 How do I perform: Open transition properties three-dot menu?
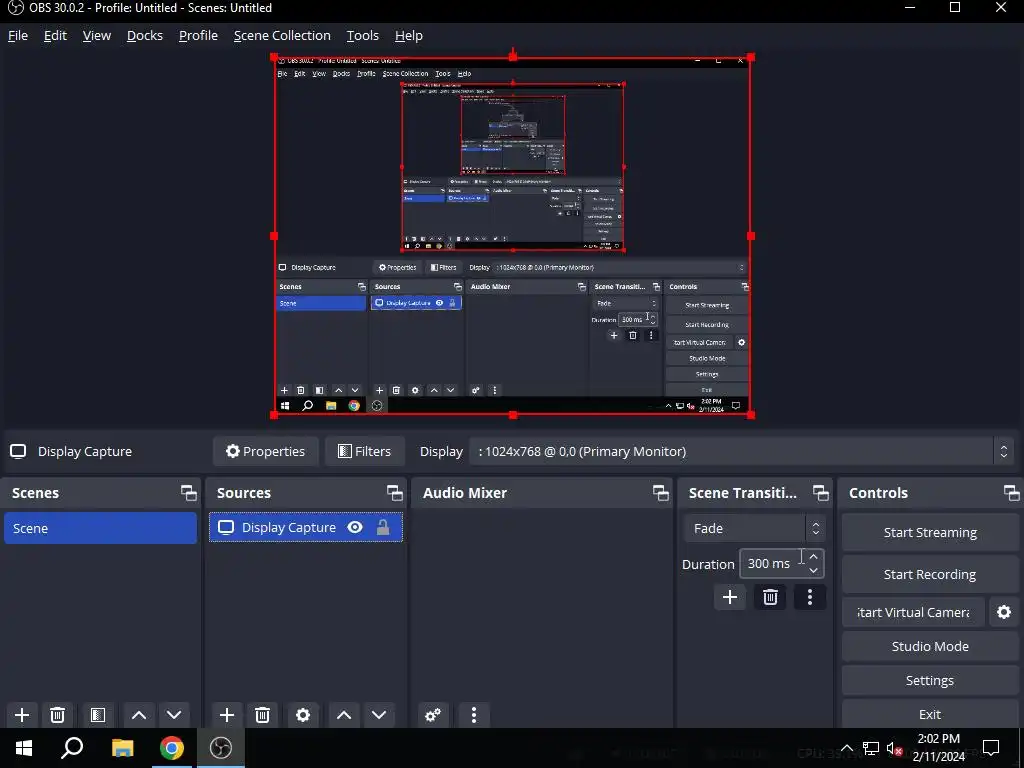click(x=810, y=597)
